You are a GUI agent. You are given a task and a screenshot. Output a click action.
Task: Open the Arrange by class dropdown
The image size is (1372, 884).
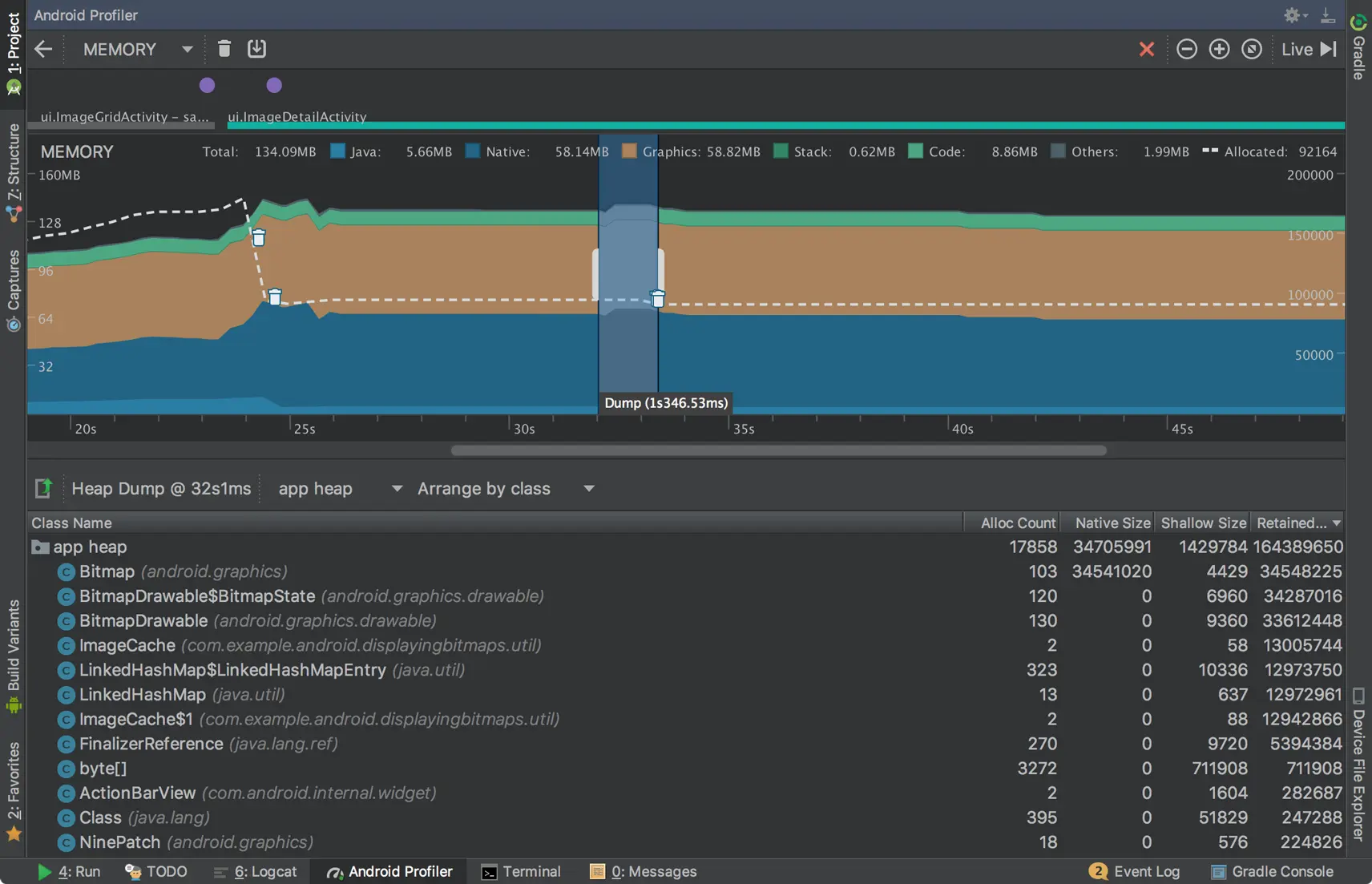tap(505, 489)
